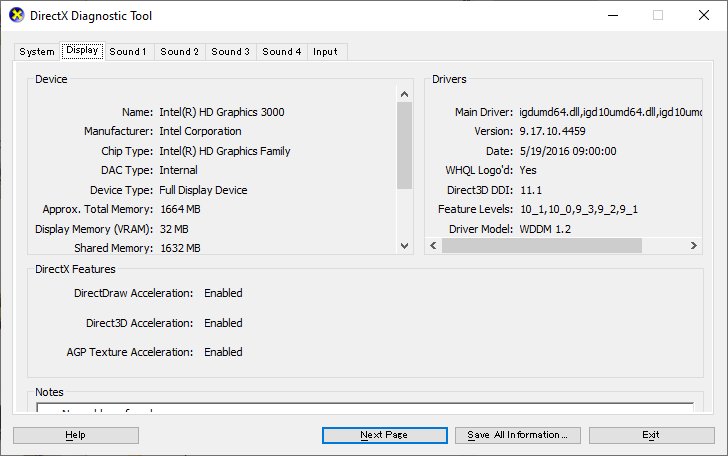Viewport: 728px width, 456px height.
Task: Switch to the System tab
Action: pos(37,52)
